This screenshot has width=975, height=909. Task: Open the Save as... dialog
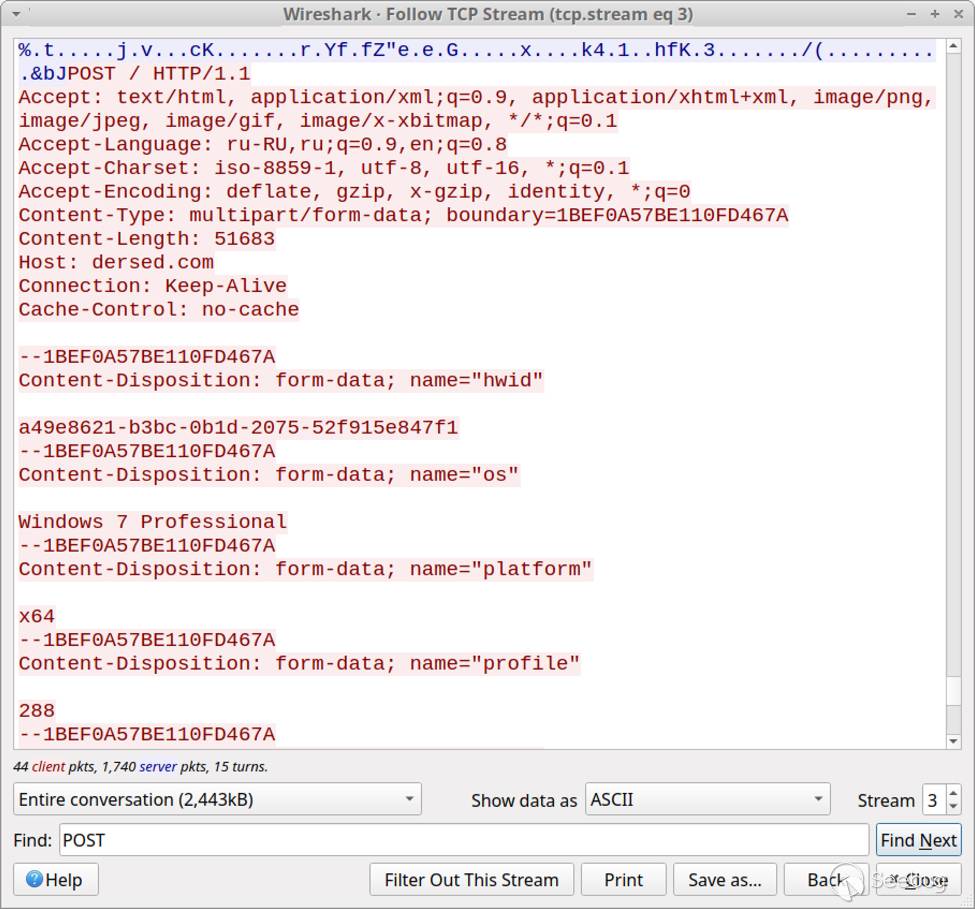[724, 880]
